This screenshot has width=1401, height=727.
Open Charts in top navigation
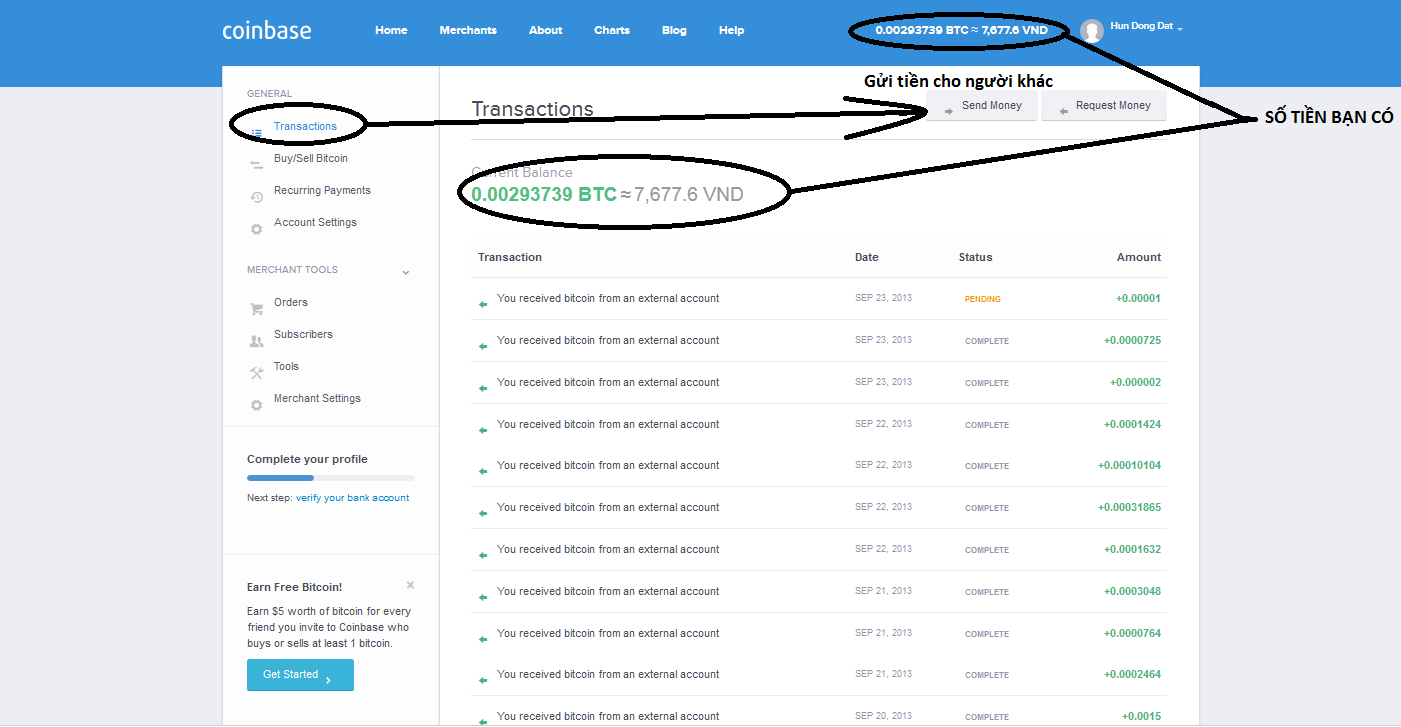tap(612, 30)
